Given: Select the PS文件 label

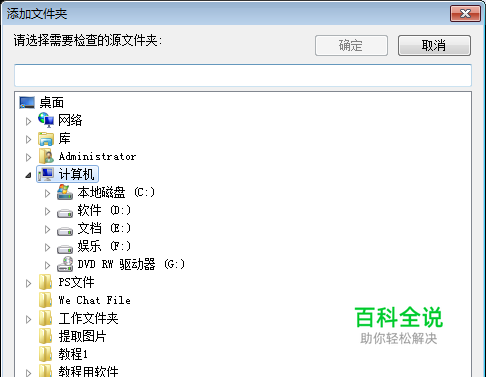Looking at the screenshot, I should coord(76,282).
